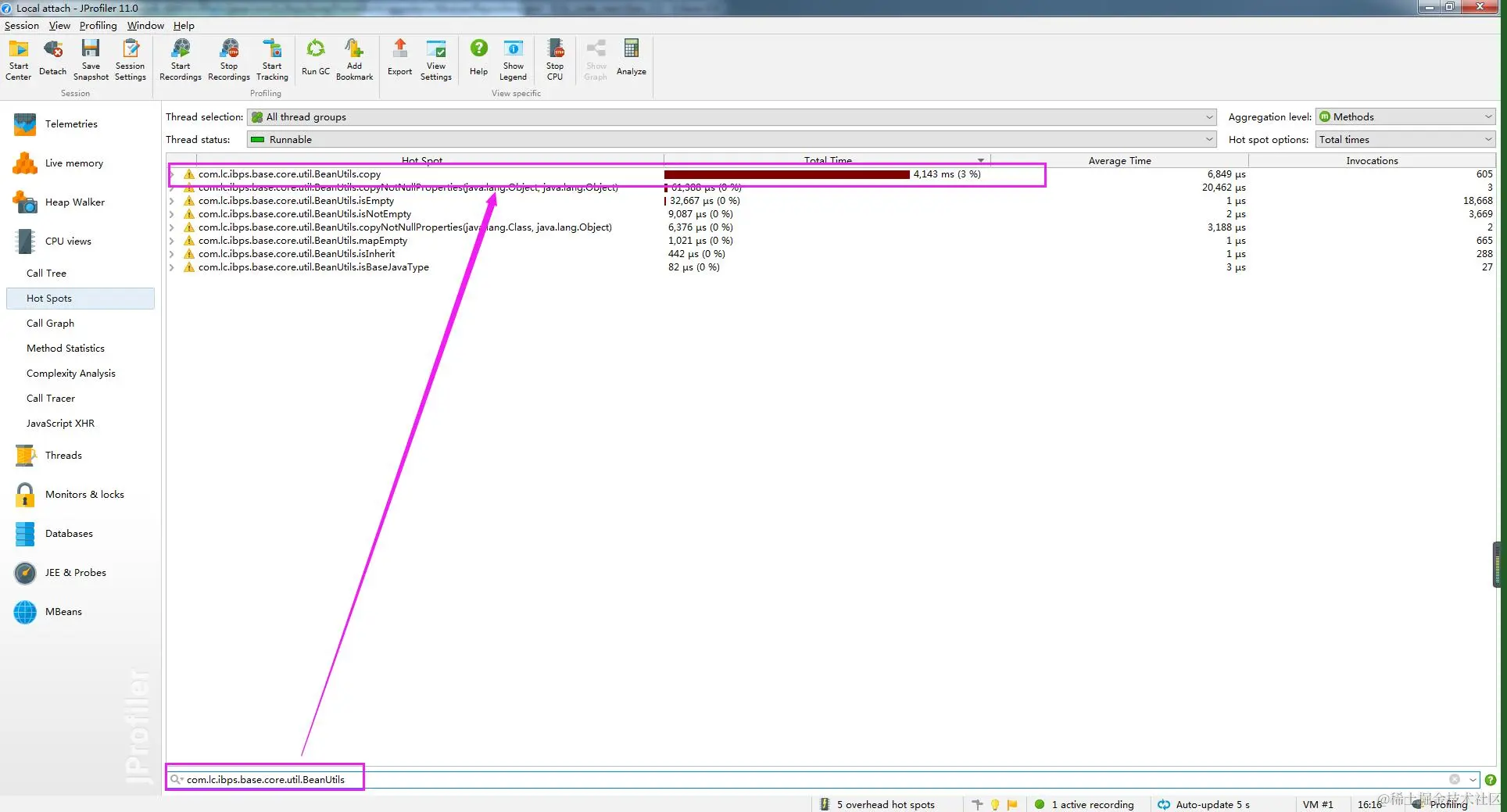The height and width of the screenshot is (812, 1507).
Task: Expand the BeanUtils.mapEmpty row
Action: pos(171,241)
